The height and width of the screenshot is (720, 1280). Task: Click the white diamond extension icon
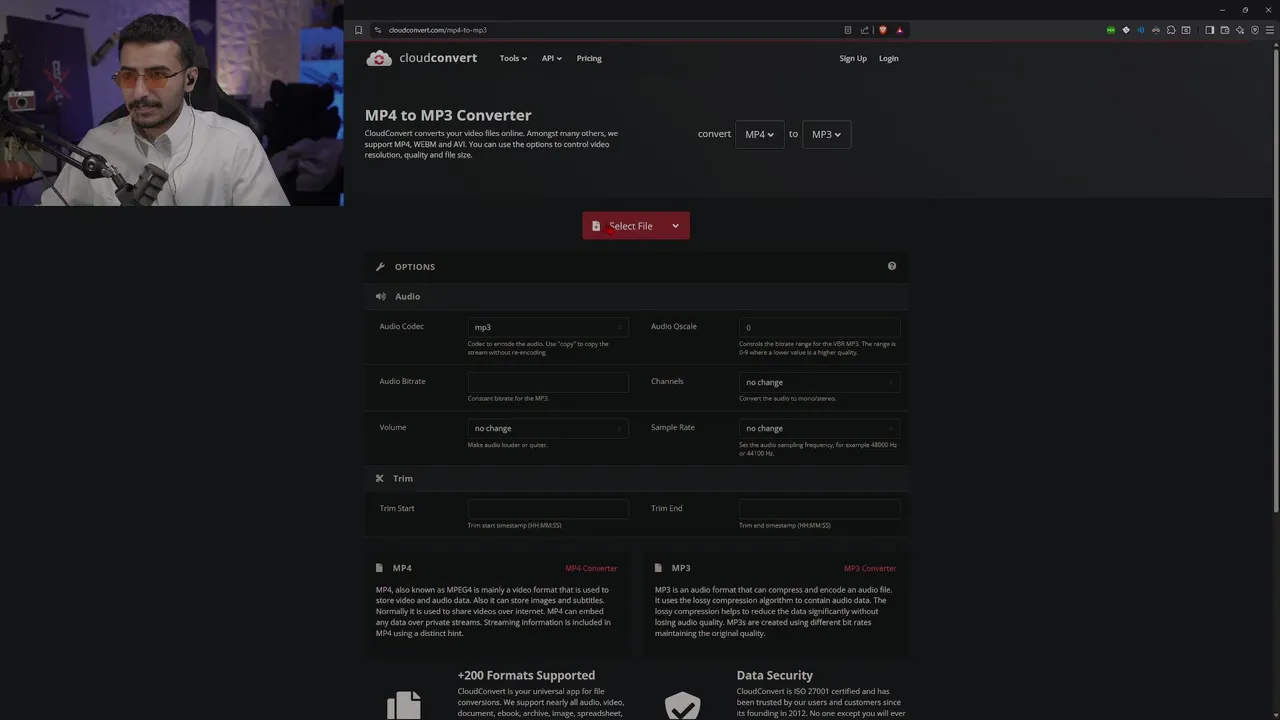click(x=1126, y=30)
